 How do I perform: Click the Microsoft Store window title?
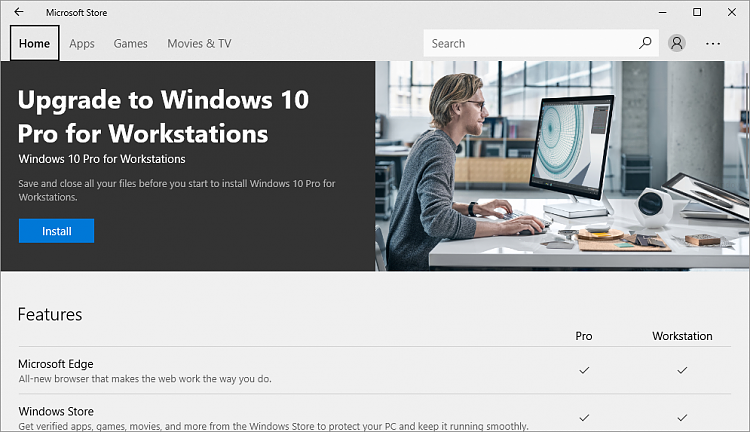[77, 12]
